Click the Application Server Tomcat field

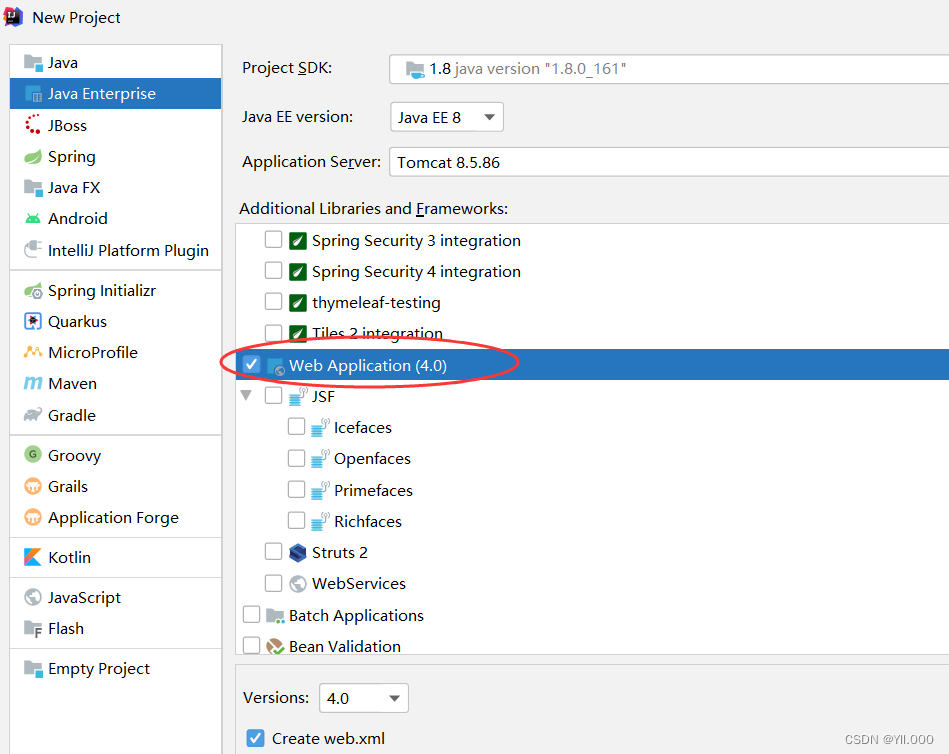[x=668, y=162]
